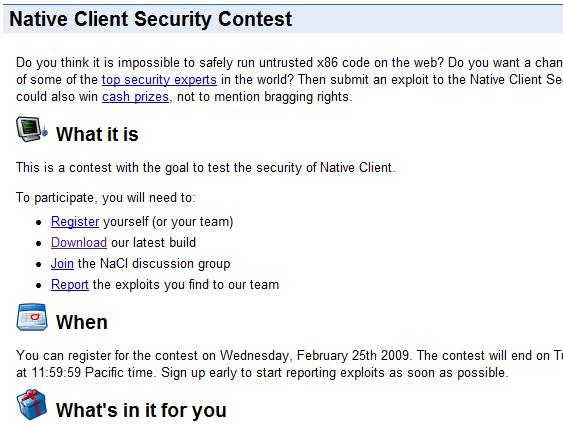Click the calendar icon next to When
The image size is (563, 425).
pyautogui.click(x=32, y=317)
